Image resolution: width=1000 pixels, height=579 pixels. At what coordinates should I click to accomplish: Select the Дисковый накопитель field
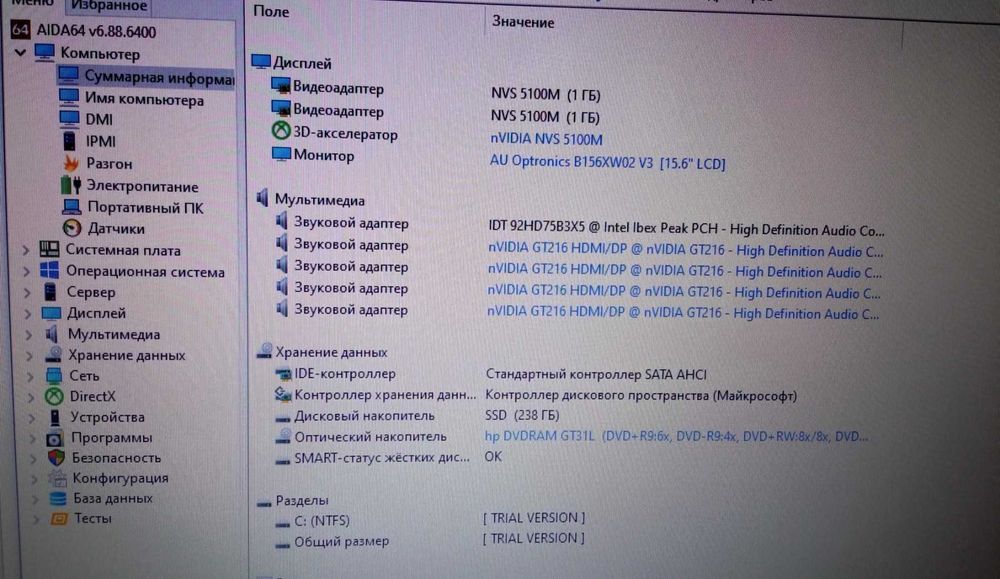364,416
